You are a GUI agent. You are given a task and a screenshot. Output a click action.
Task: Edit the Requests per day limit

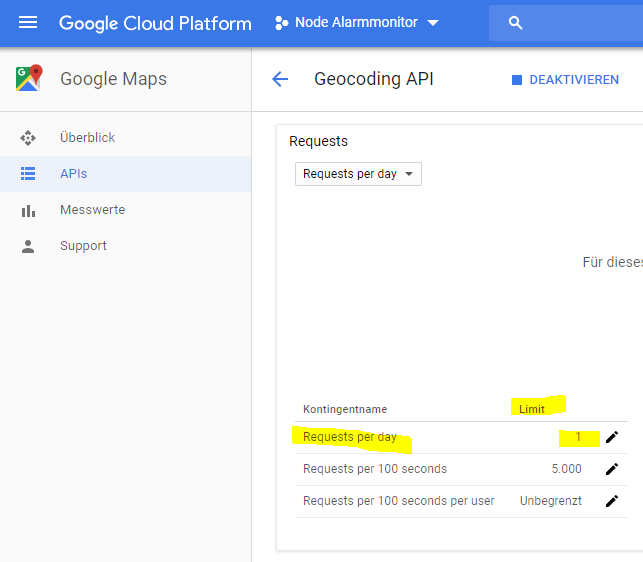pos(612,437)
